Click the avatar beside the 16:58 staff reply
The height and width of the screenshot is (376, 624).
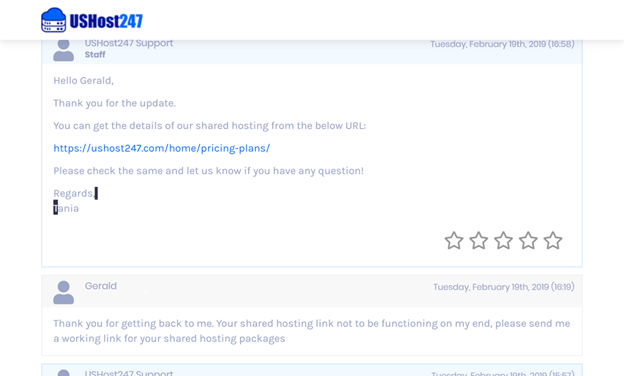point(64,50)
